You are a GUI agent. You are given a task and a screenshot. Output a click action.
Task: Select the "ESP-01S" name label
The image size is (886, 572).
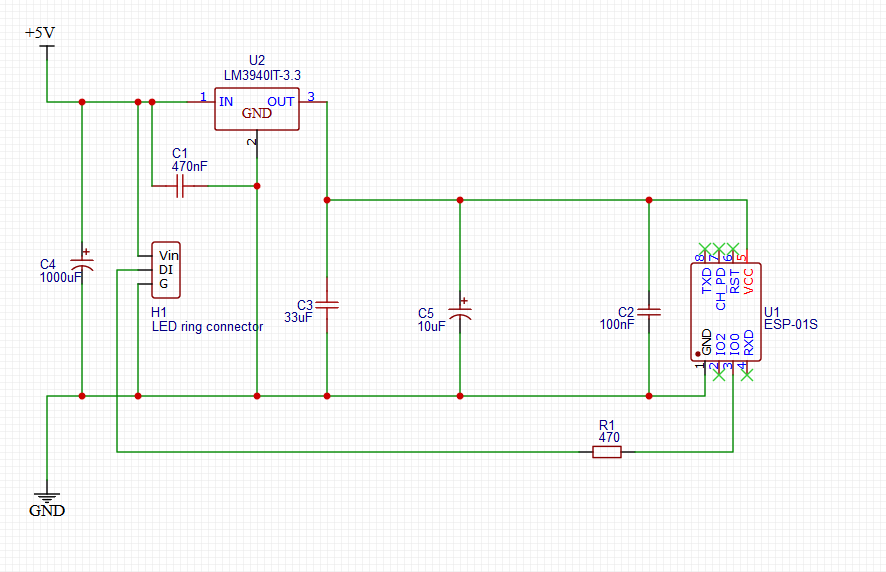pos(791,324)
